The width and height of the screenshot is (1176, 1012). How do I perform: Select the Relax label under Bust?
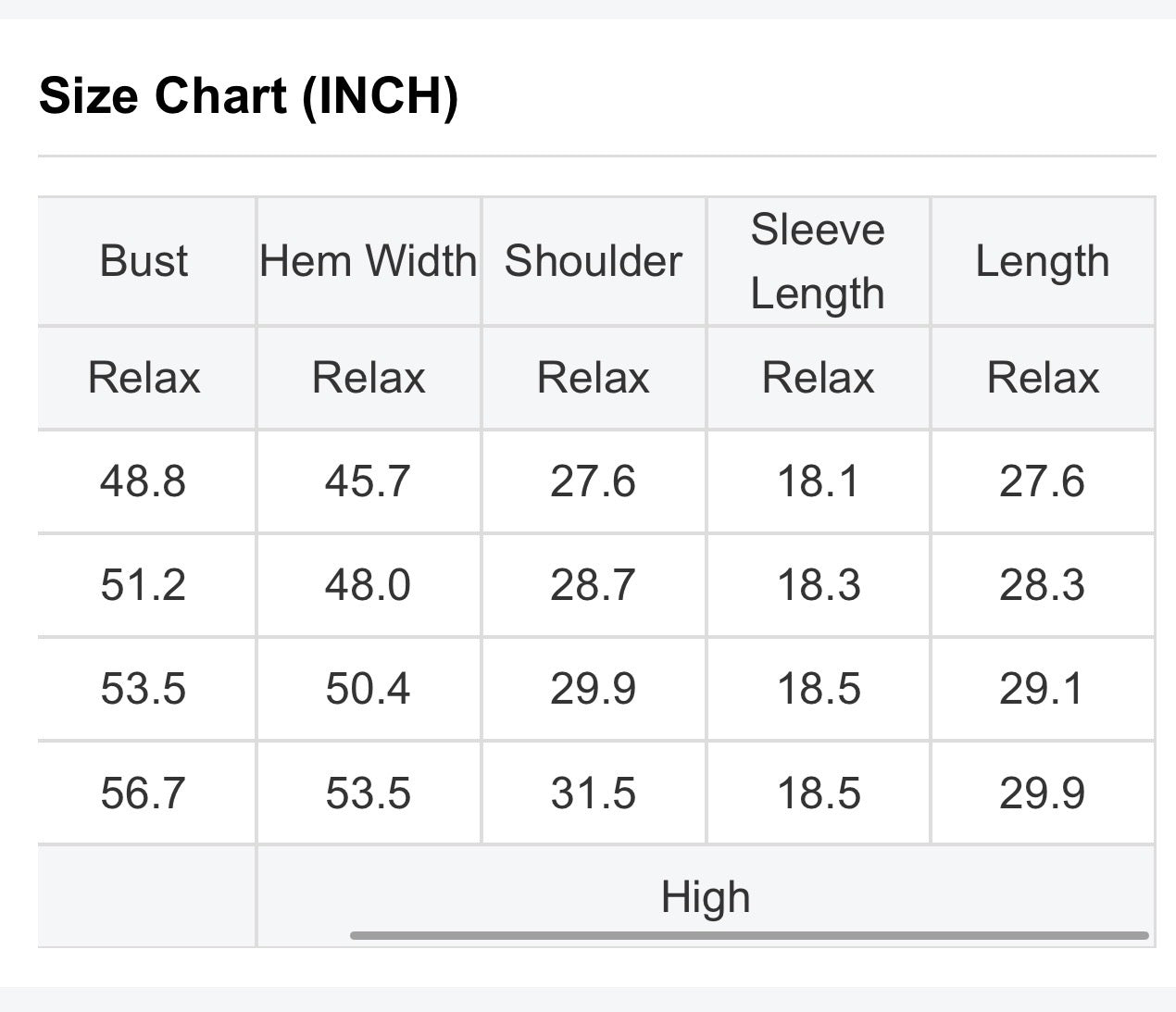[144, 378]
